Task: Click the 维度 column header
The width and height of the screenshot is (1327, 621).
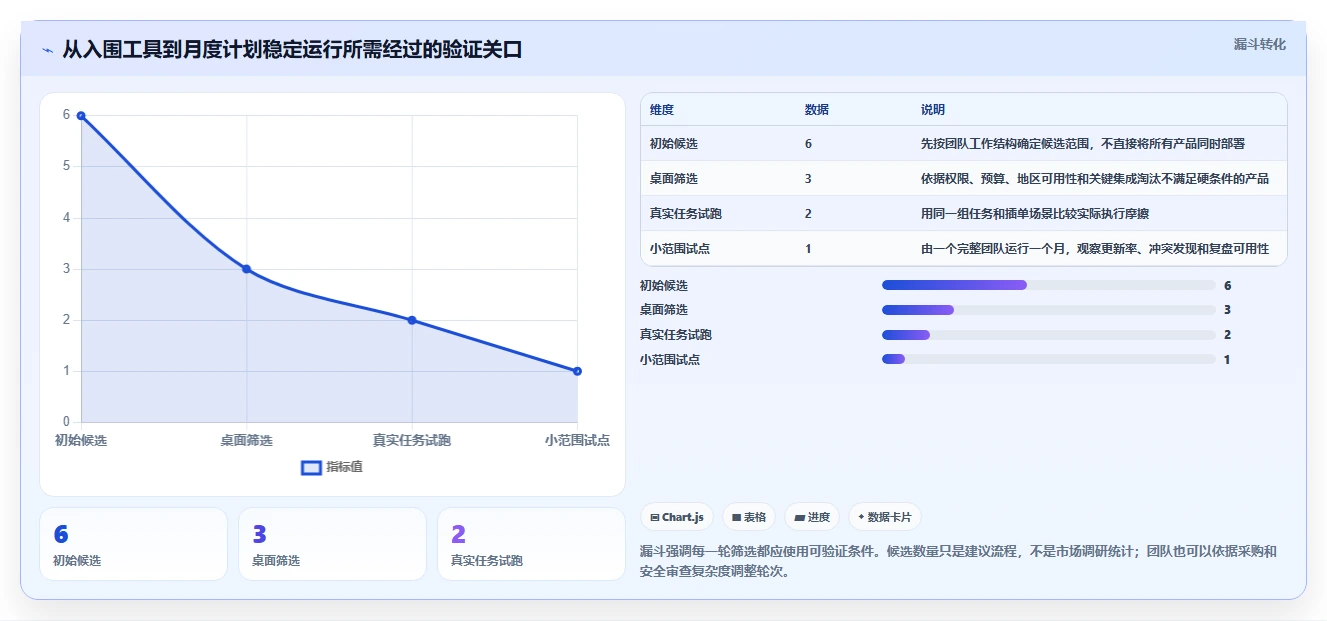Action: pyautogui.click(x=661, y=110)
